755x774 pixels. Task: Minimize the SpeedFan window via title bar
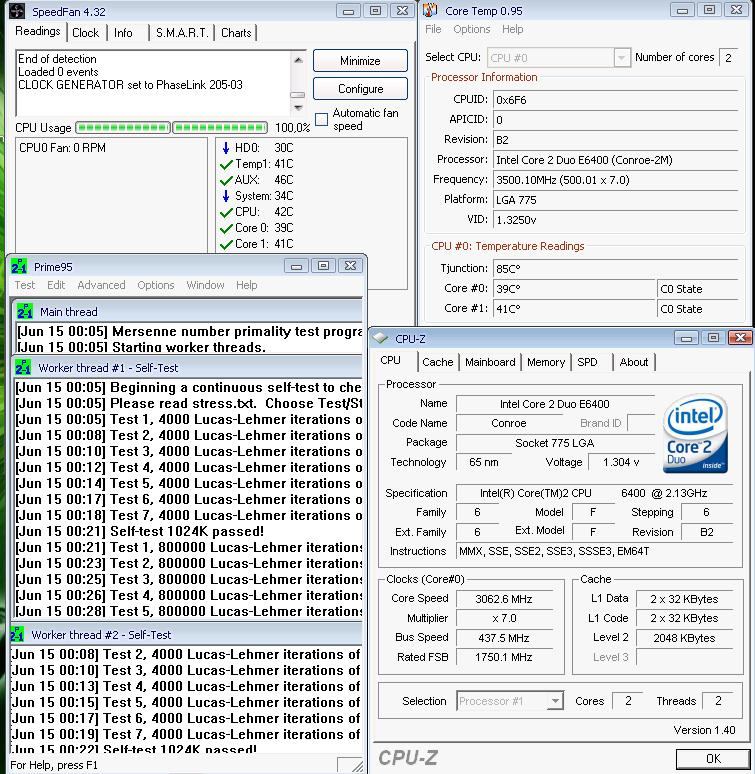click(348, 11)
